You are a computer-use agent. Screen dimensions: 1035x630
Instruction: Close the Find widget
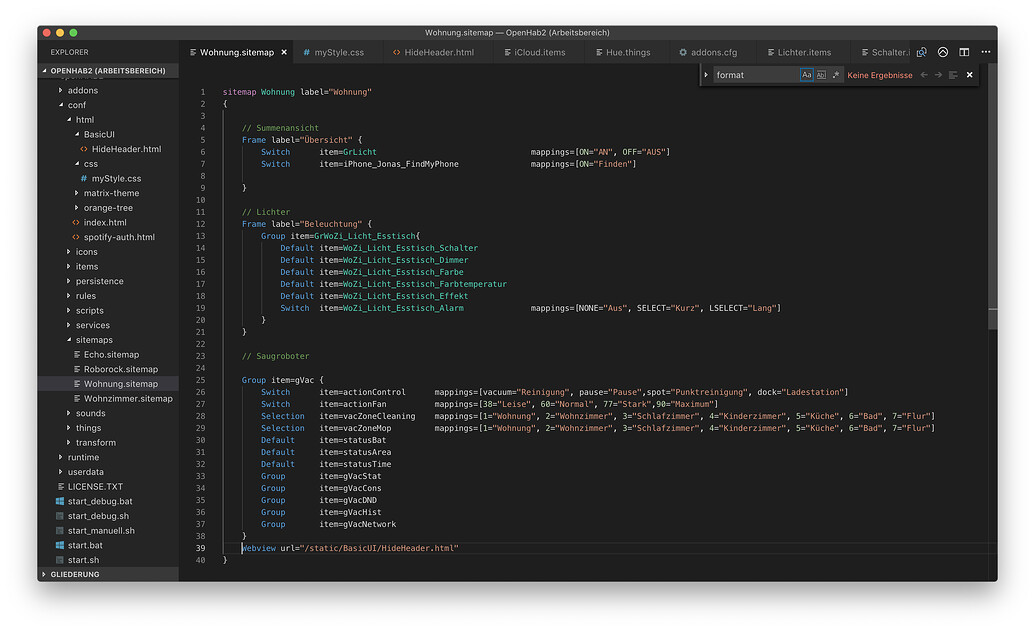969,74
